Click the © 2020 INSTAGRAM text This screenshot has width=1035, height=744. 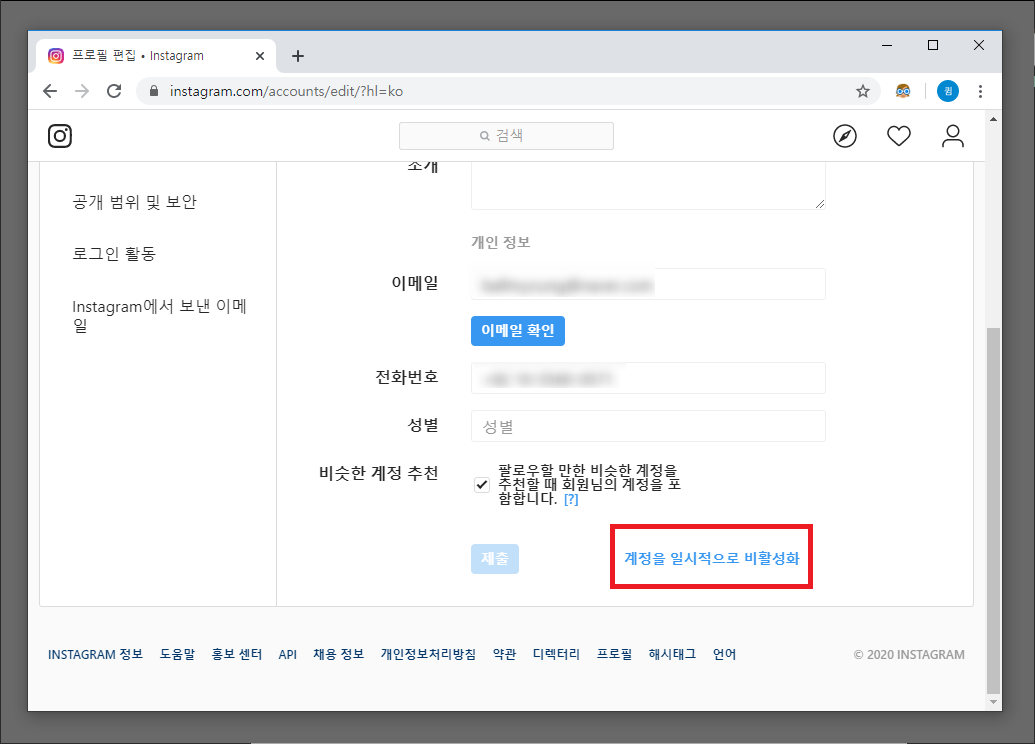click(909, 654)
